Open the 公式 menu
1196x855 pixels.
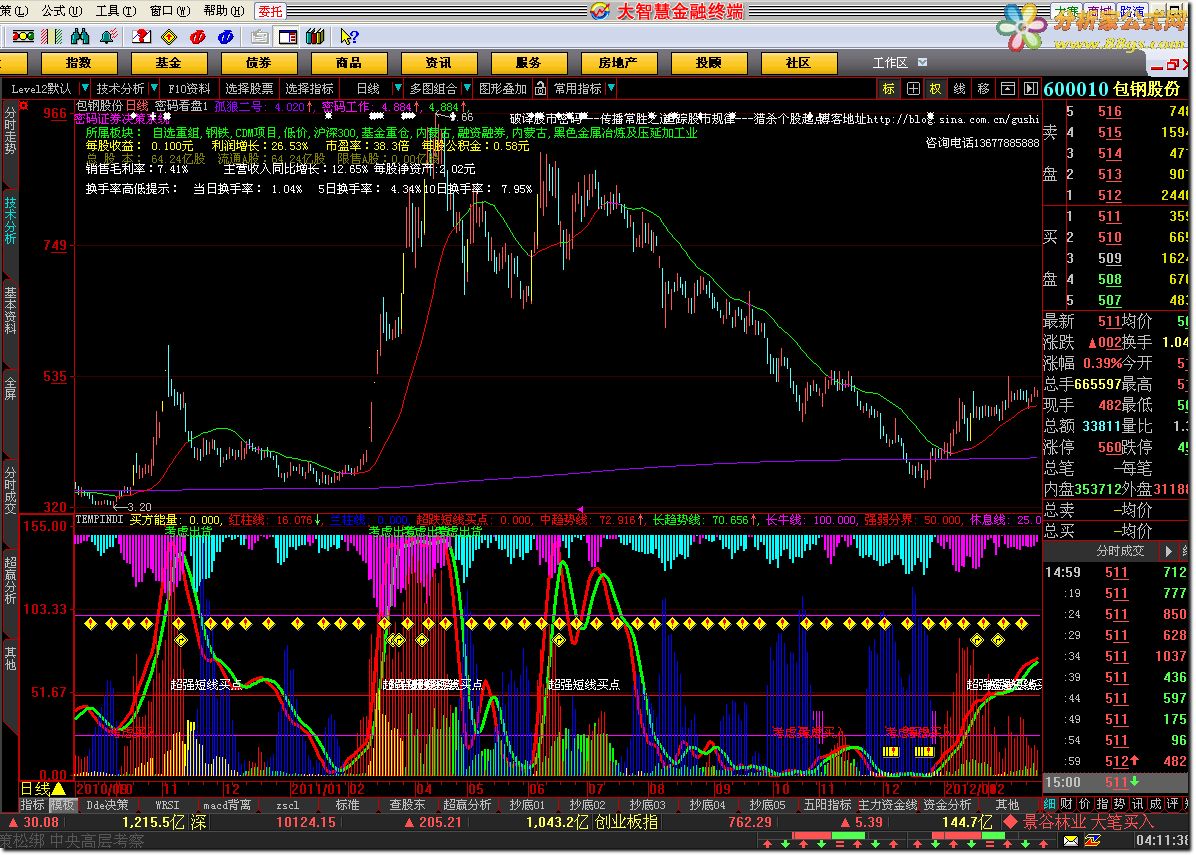(62, 11)
